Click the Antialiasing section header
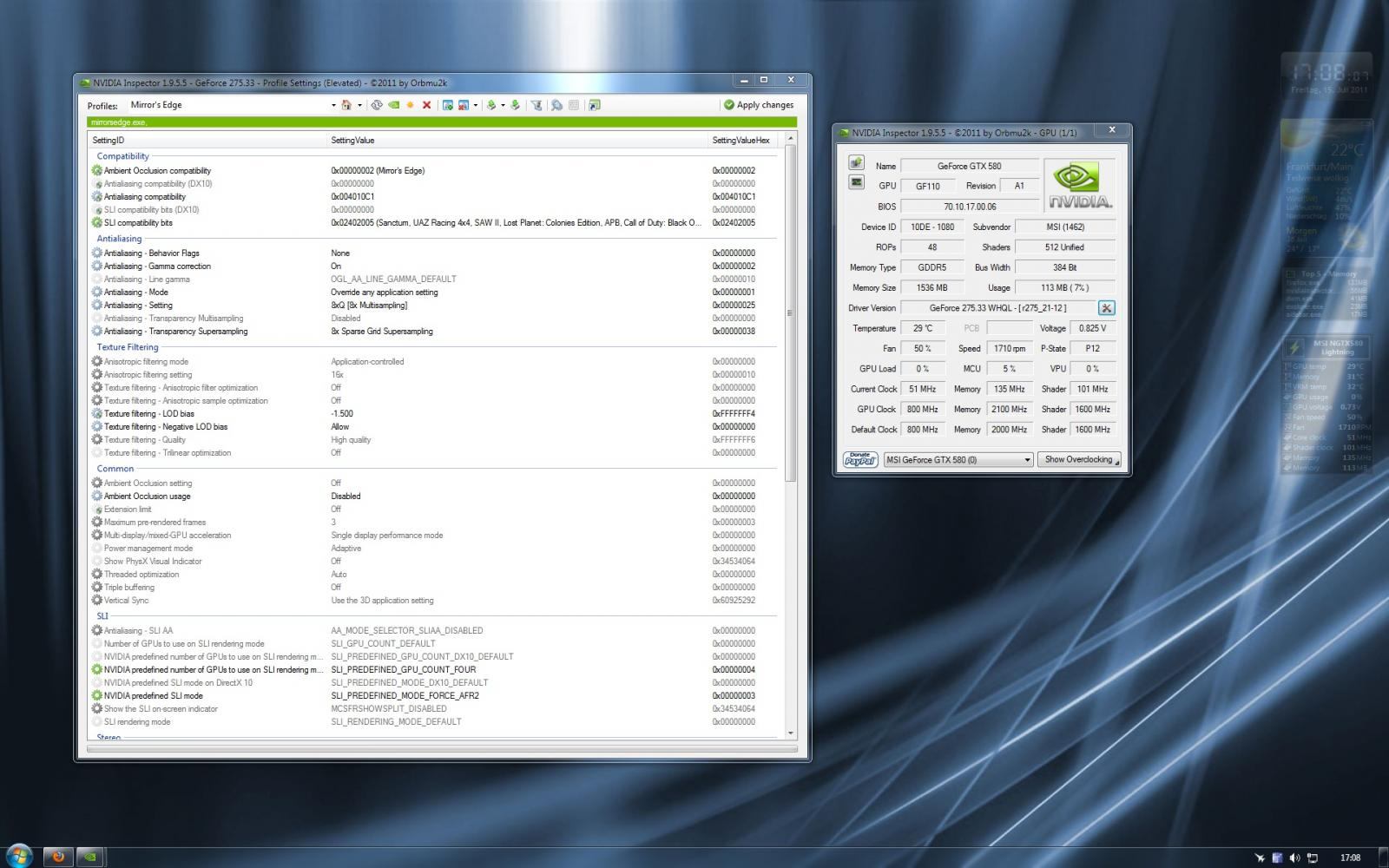 119,239
